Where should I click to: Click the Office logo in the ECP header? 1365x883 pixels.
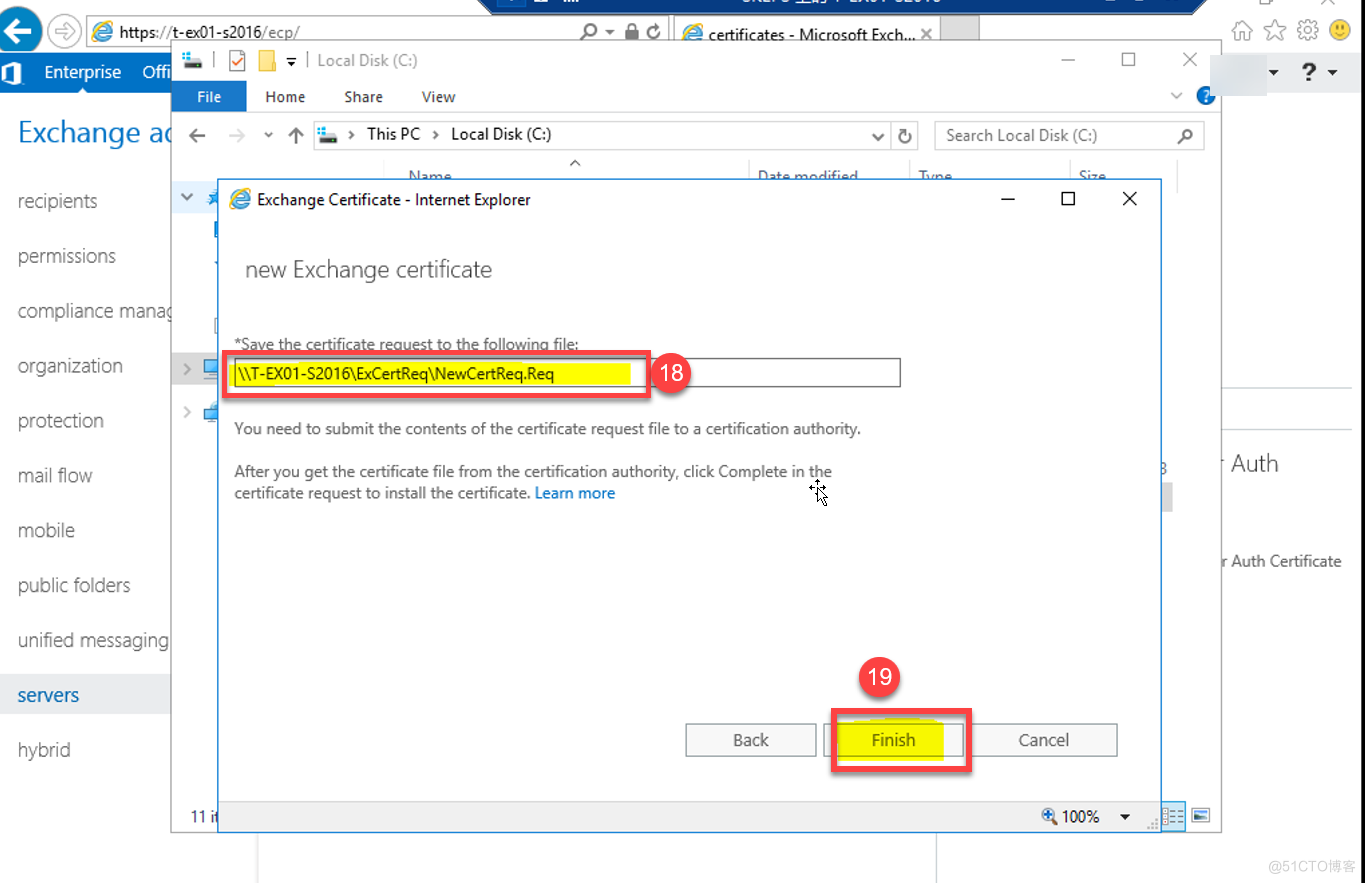point(12,73)
